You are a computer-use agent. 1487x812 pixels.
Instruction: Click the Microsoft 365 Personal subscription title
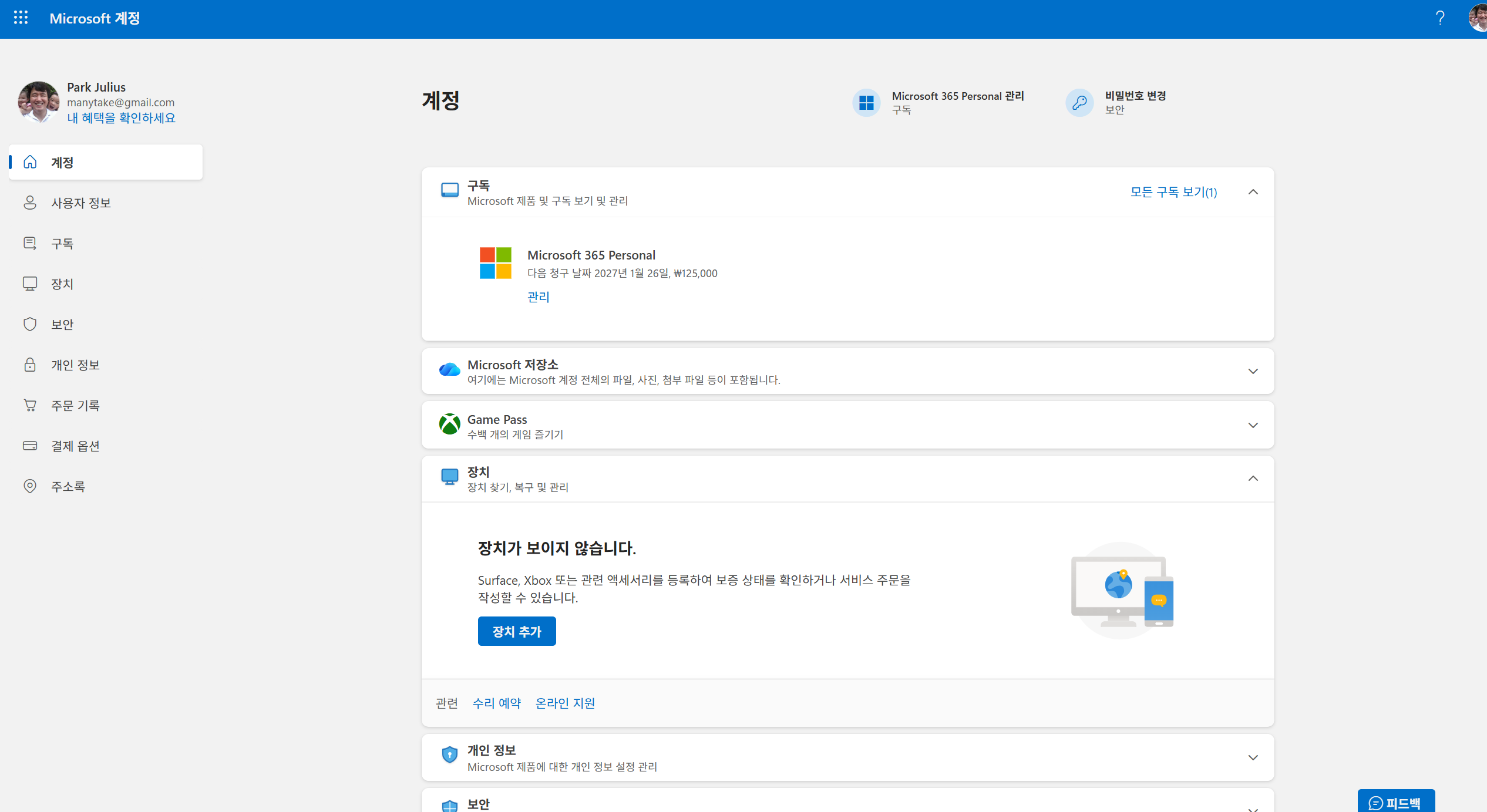591,255
